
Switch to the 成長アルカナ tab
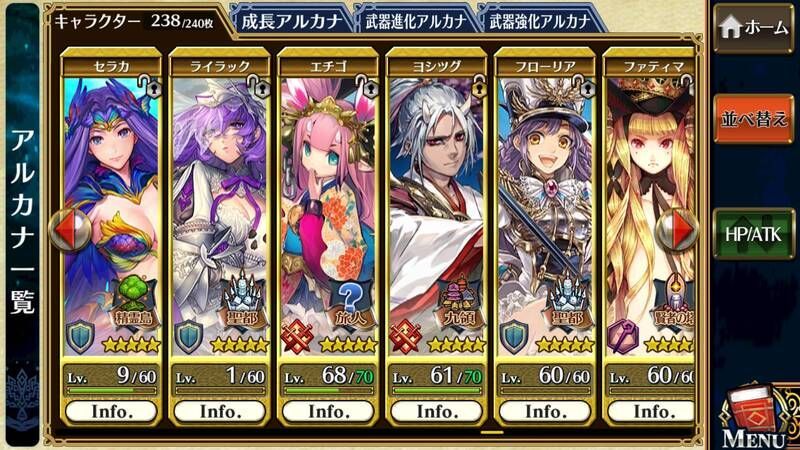pos(291,21)
